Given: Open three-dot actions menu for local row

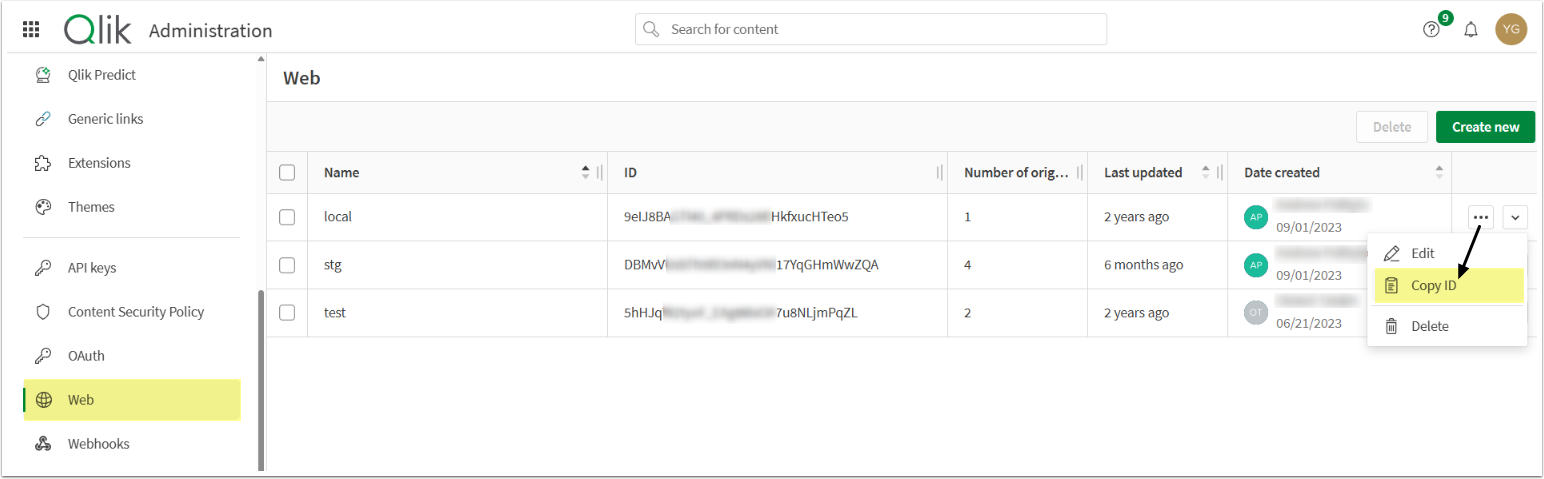Looking at the screenshot, I should click(1481, 217).
